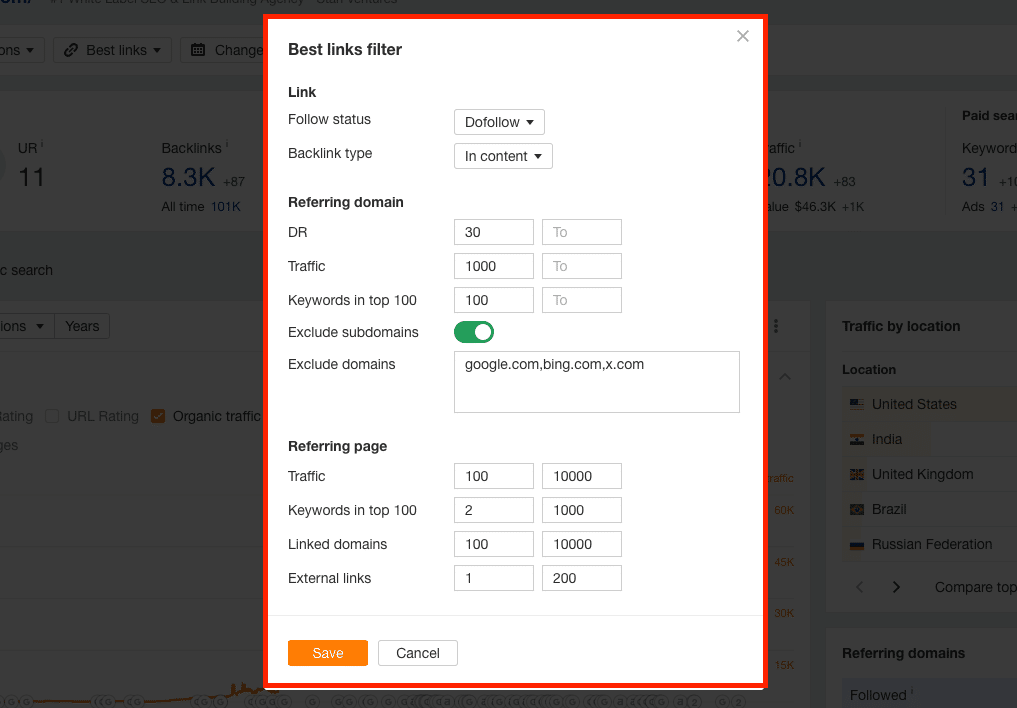1017x708 pixels.
Task: Open the Follow status Dofollow dropdown
Action: (x=499, y=122)
